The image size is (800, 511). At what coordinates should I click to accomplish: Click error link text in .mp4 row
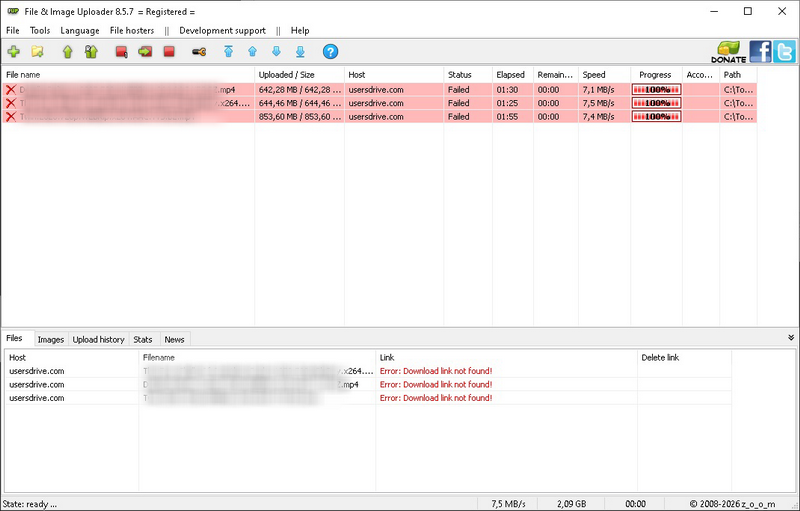(436, 385)
